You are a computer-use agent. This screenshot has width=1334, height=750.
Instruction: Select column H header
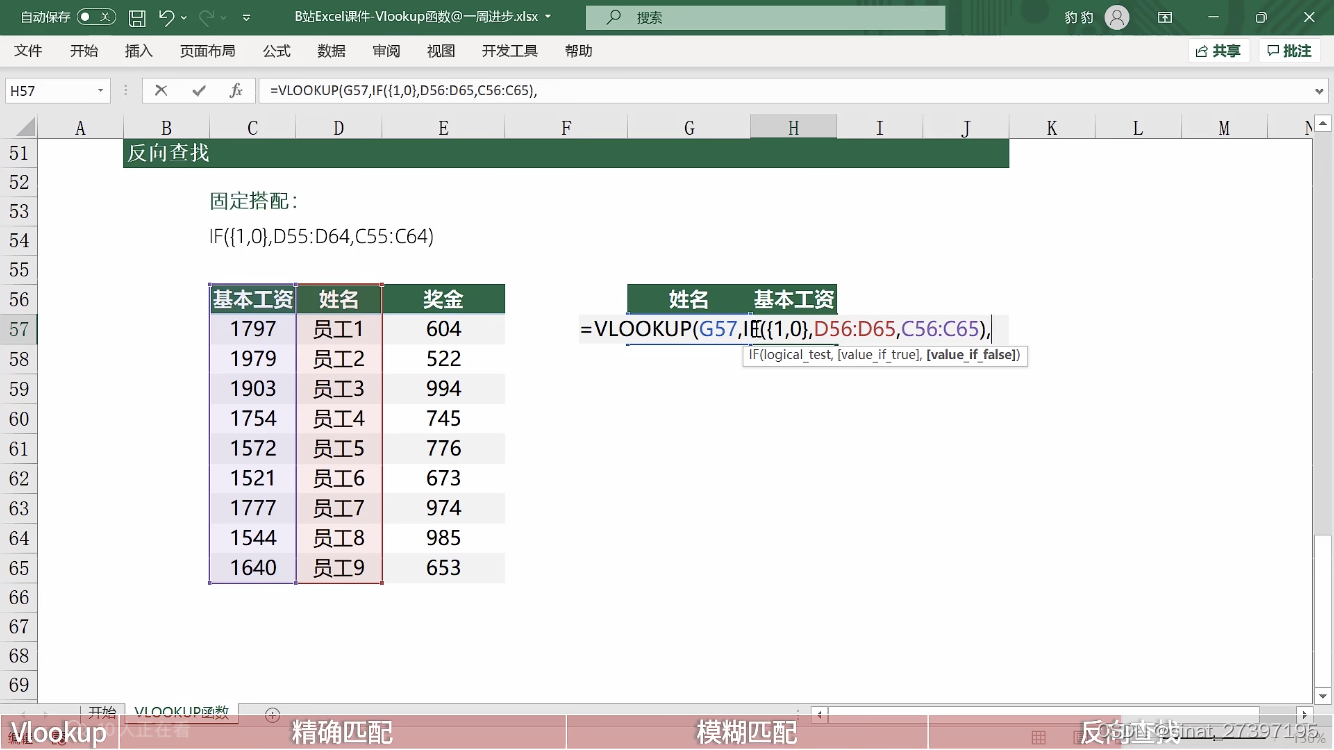pyautogui.click(x=793, y=128)
